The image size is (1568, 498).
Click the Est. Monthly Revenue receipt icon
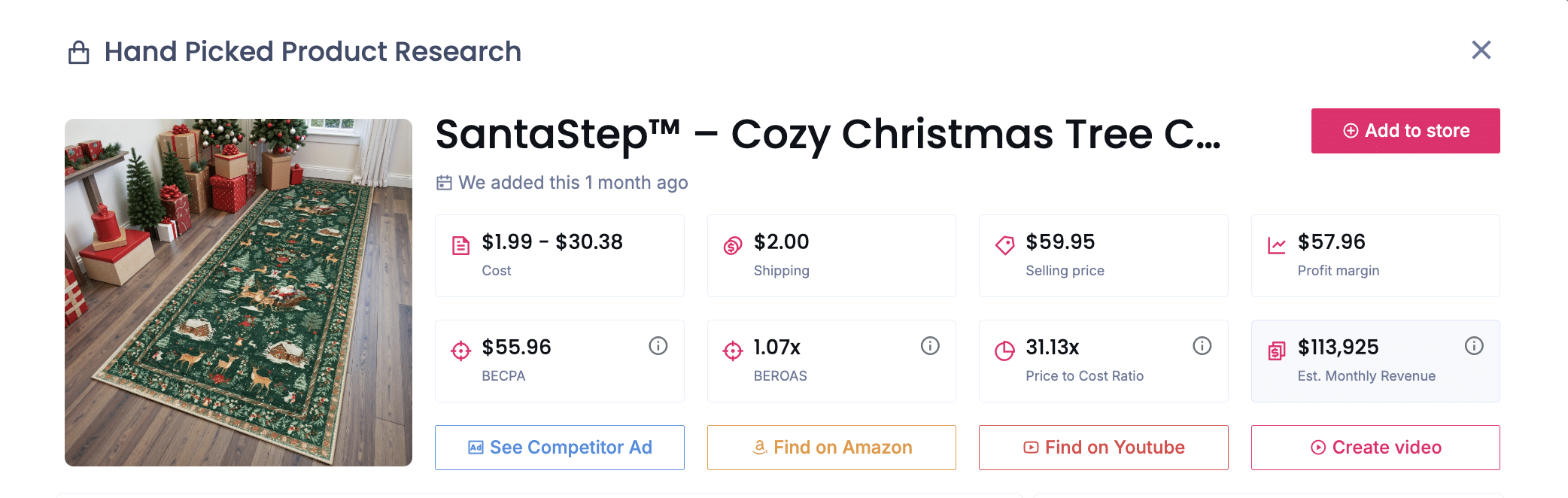click(x=1277, y=351)
